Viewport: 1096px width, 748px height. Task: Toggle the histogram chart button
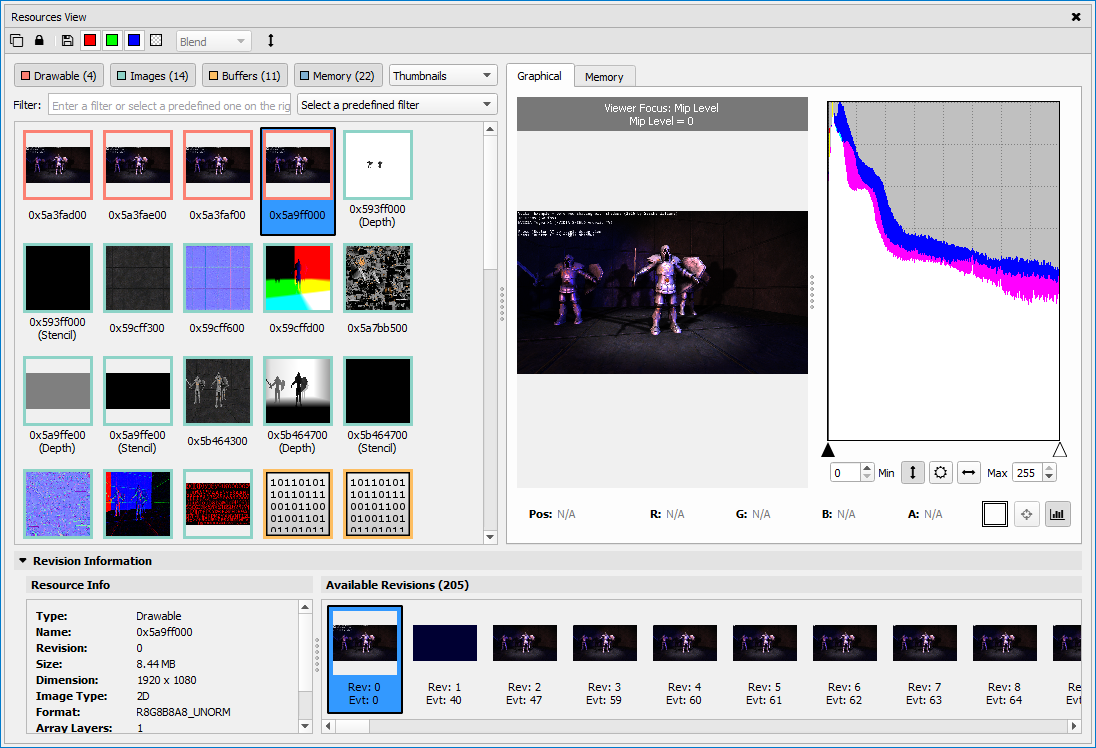coord(1058,514)
